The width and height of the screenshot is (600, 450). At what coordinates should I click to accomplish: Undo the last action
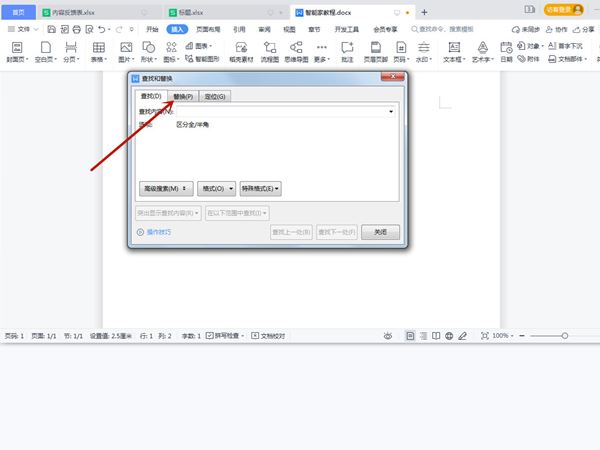point(101,29)
